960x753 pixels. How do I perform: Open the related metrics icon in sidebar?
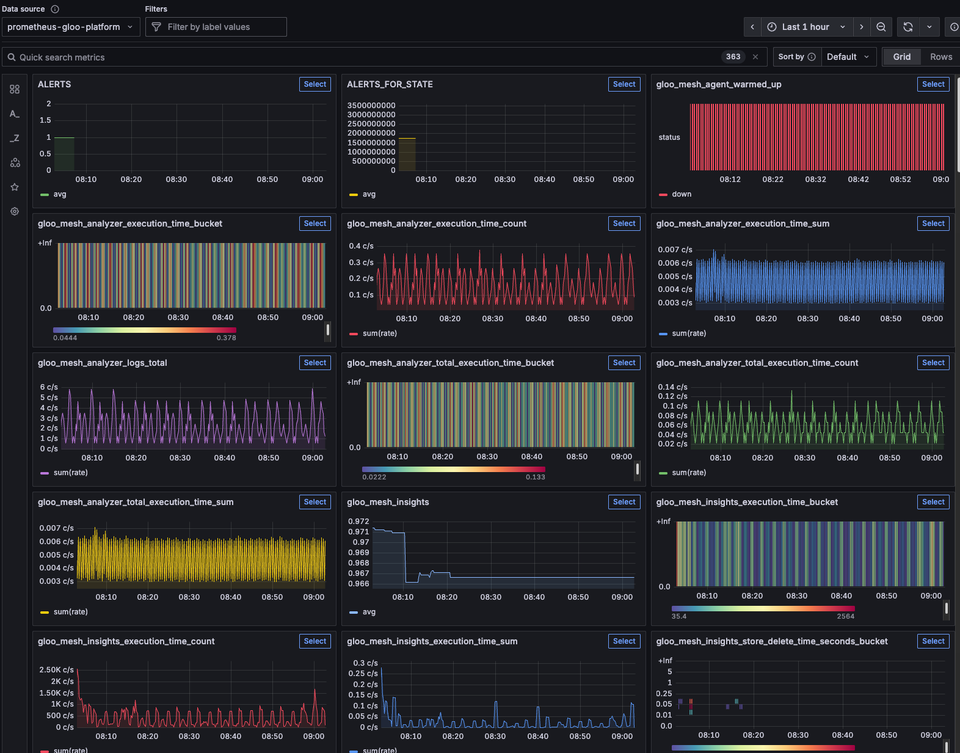(14, 162)
